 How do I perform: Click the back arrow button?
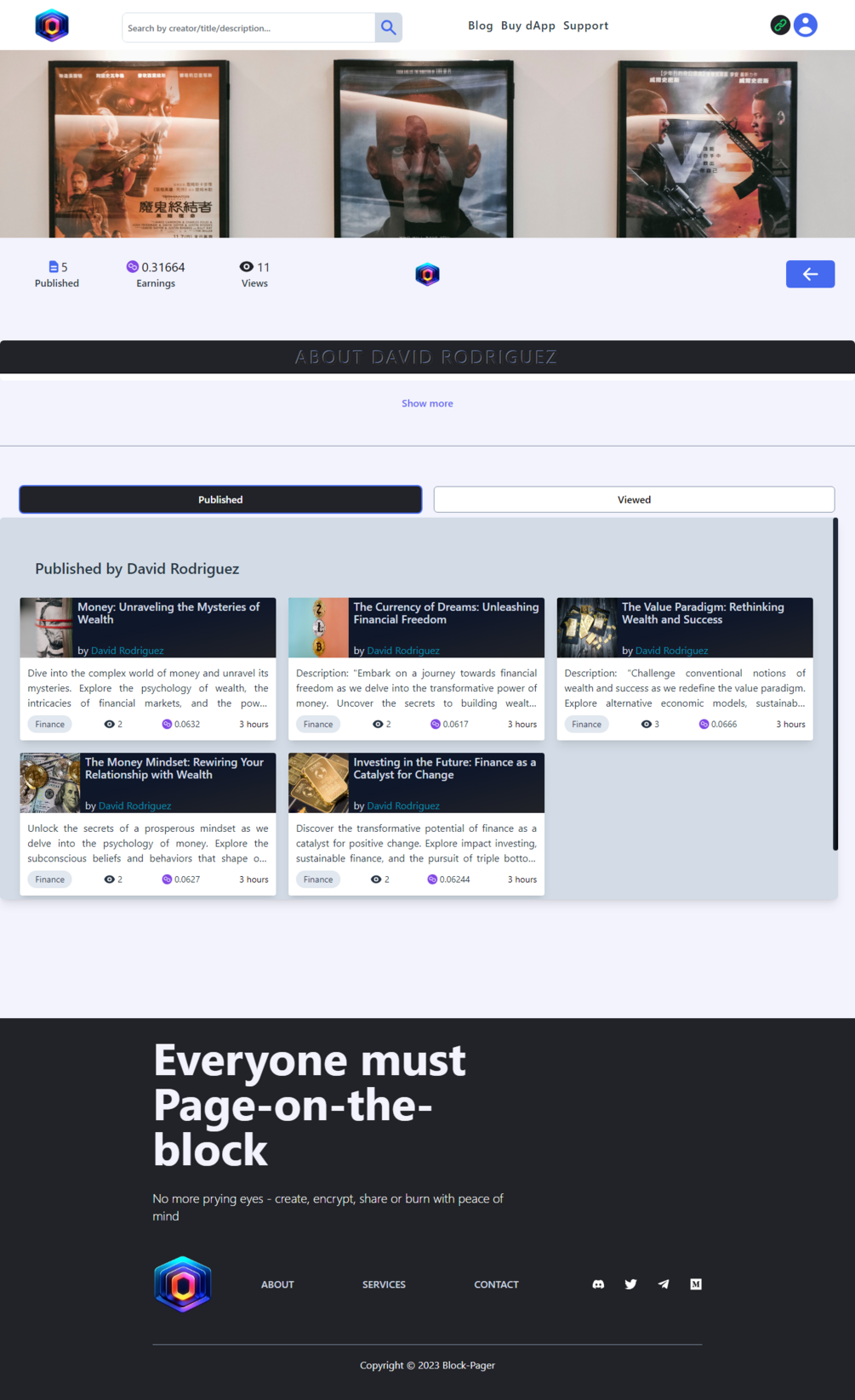[x=810, y=274]
